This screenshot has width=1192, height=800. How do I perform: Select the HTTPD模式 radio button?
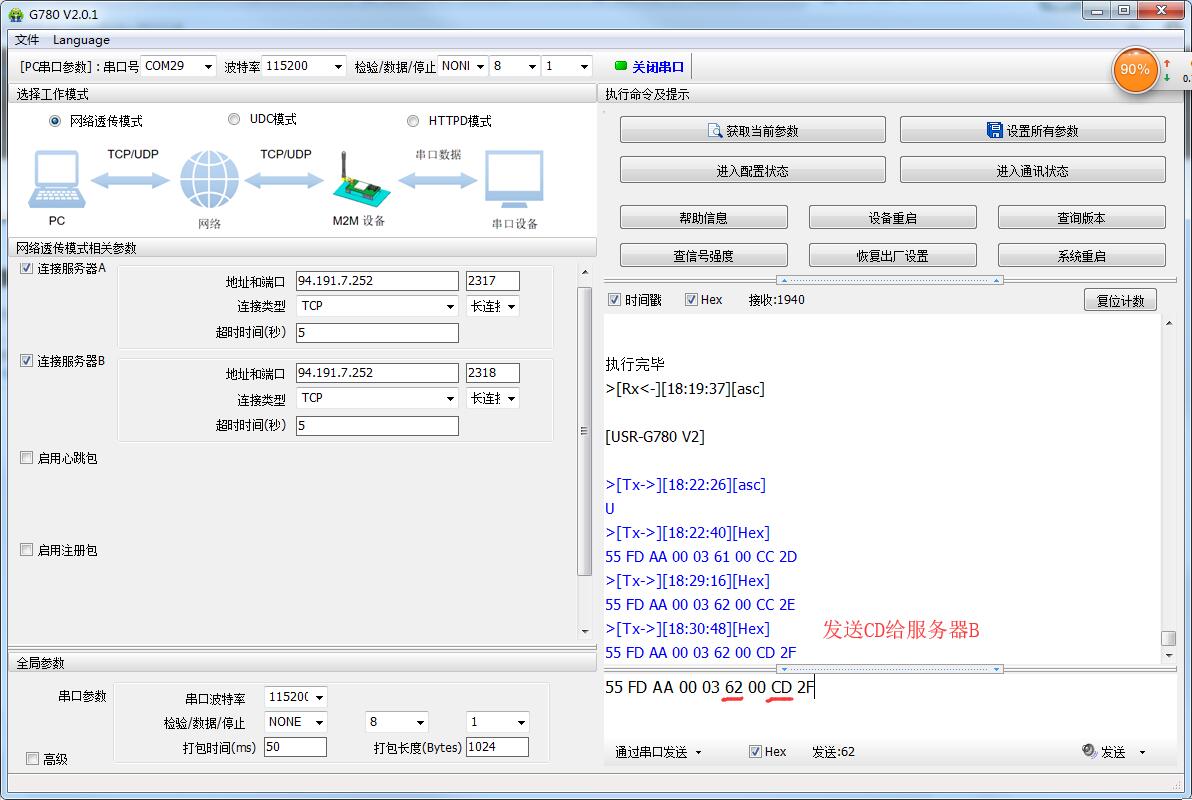click(413, 121)
